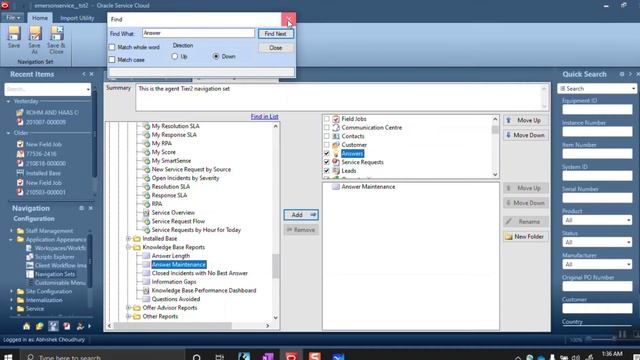Open the Workspaces/Workflows item icon
640x360 pixels.
[29, 248]
